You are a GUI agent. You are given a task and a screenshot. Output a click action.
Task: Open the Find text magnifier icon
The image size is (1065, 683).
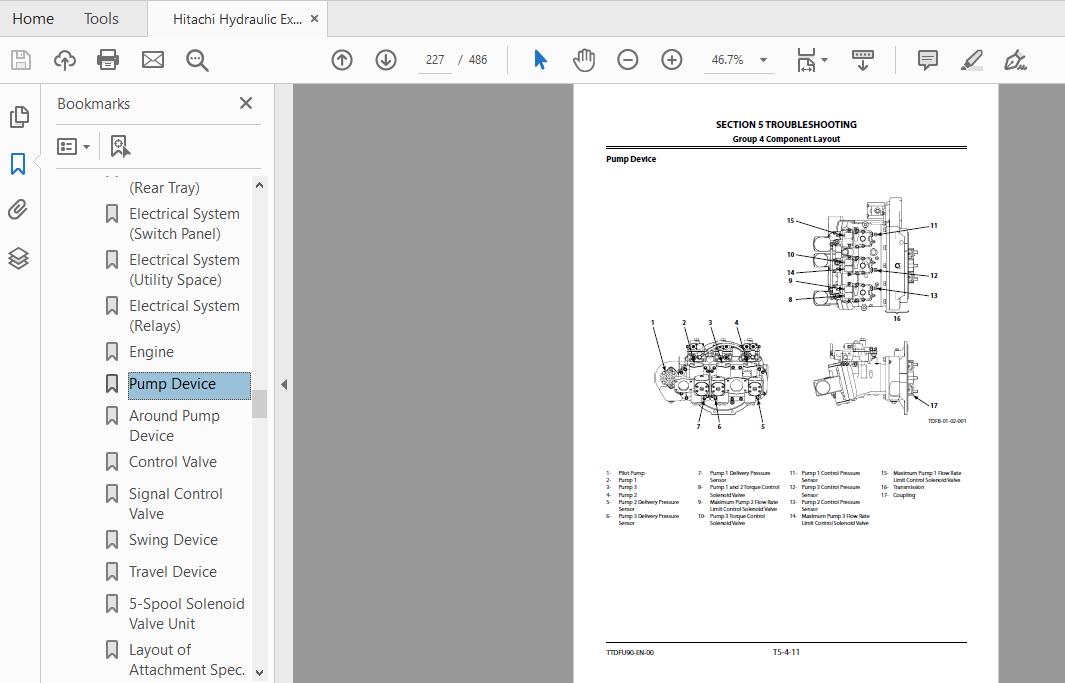click(x=197, y=60)
